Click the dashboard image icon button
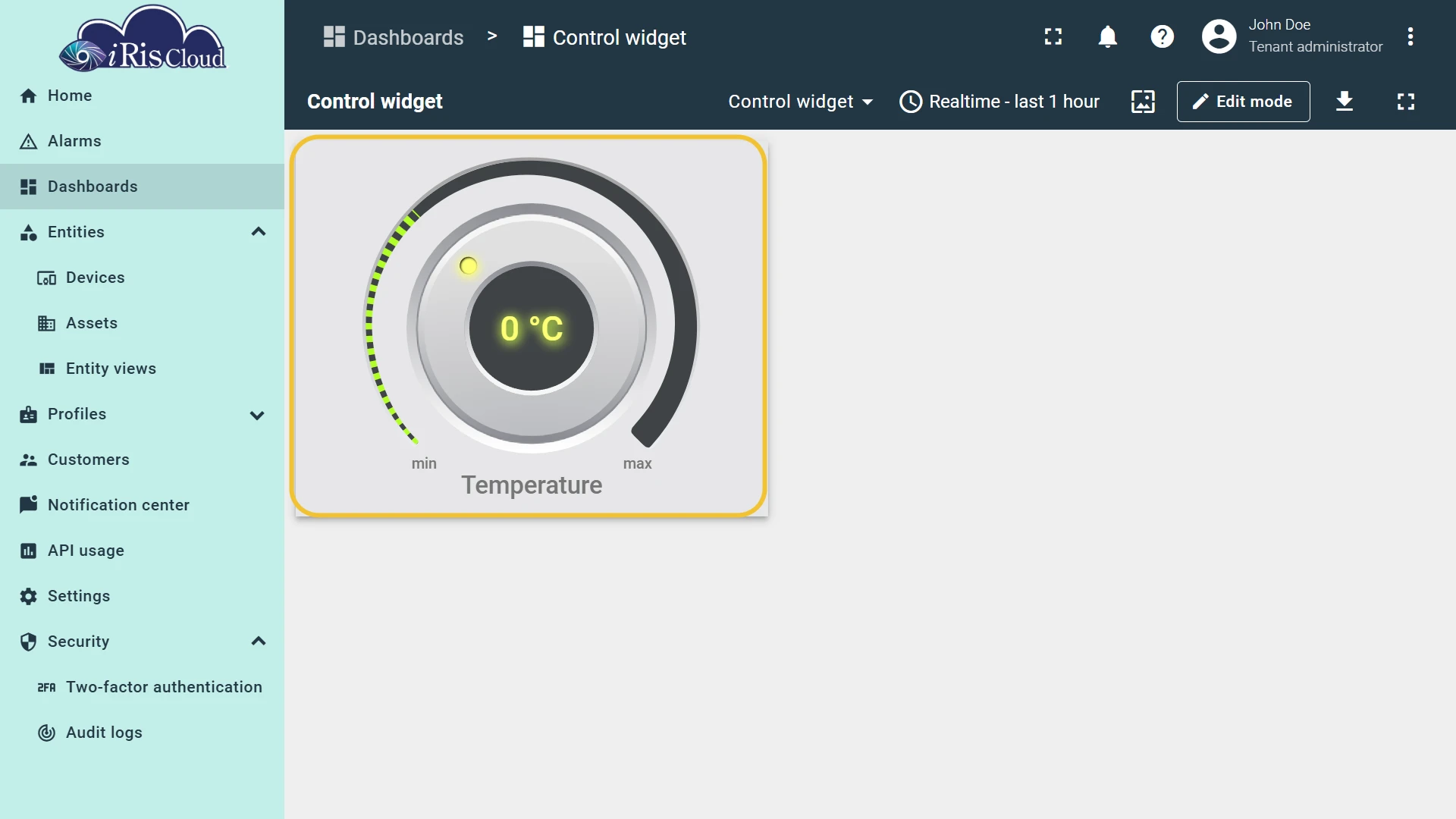The width and height of the screenshot is (1456, 819). coord(1143,102)
